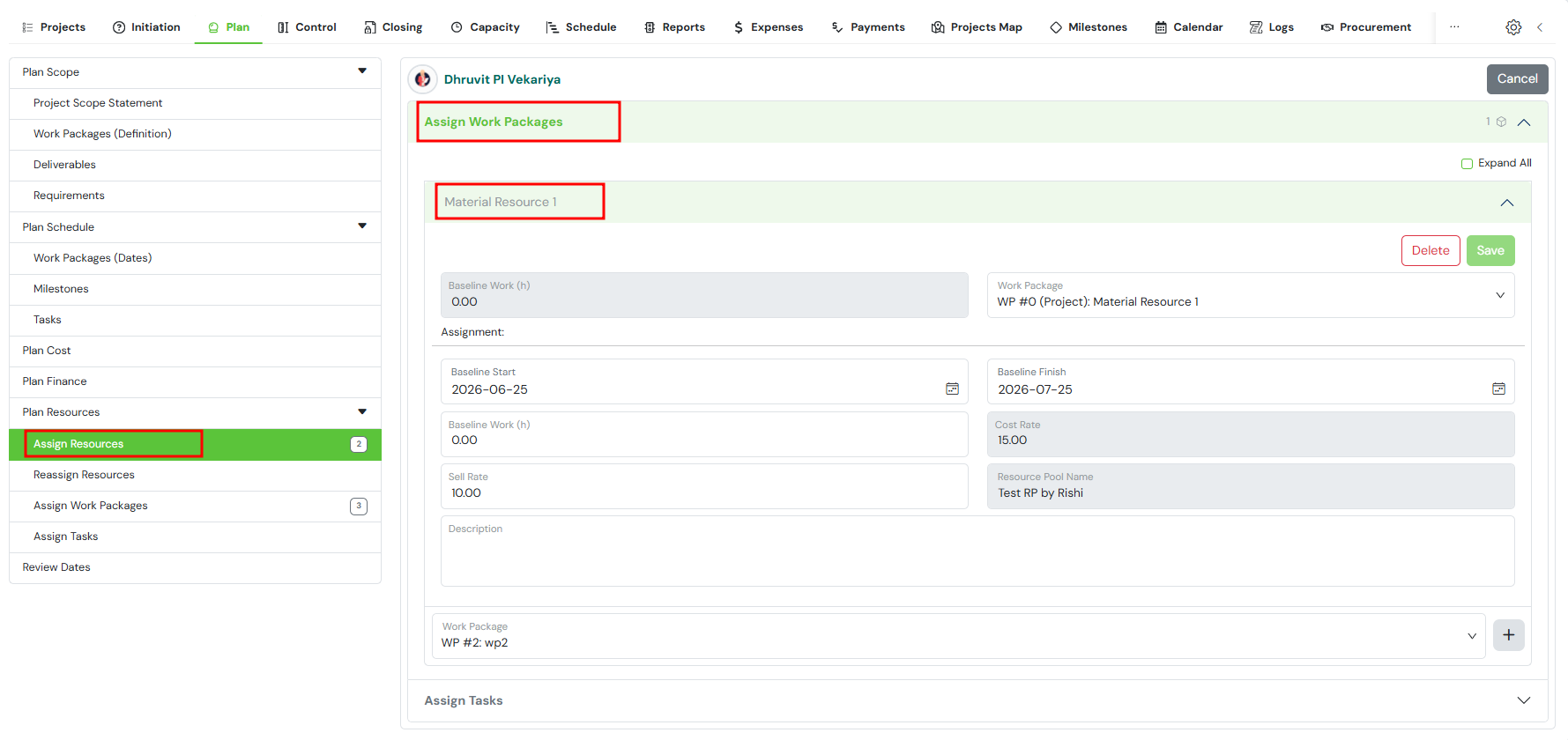Collapse the top navigation with the left chevron
Screen dimensions: 1568x740
coord(1540,27)
